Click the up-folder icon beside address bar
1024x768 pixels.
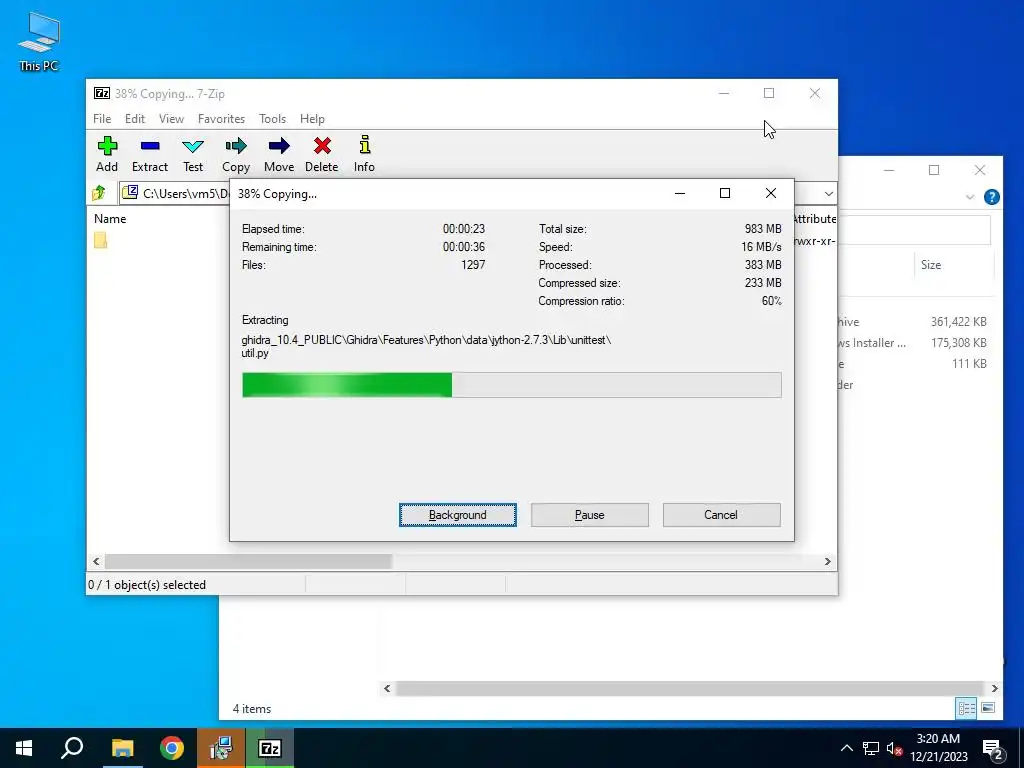99,193
